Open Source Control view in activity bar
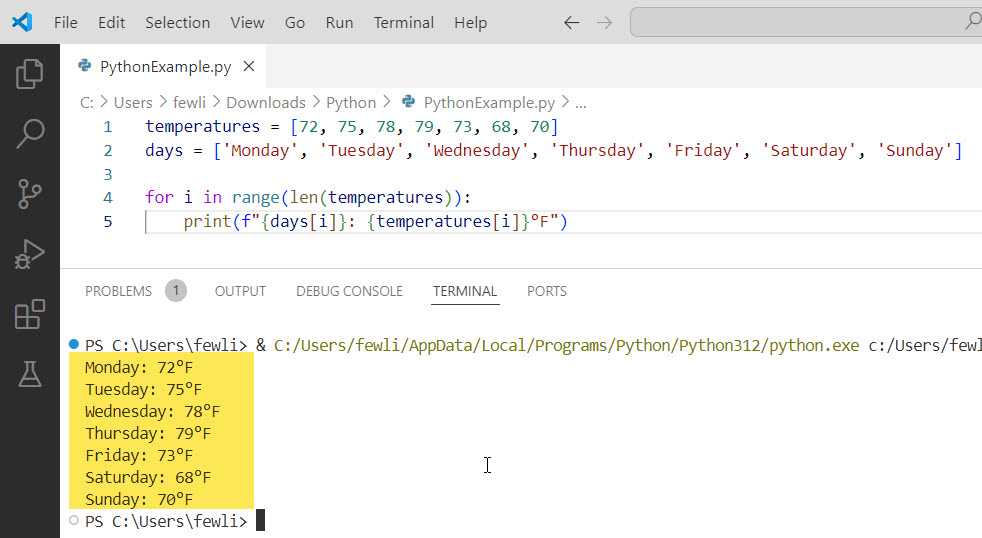 [x=29, y=194]
